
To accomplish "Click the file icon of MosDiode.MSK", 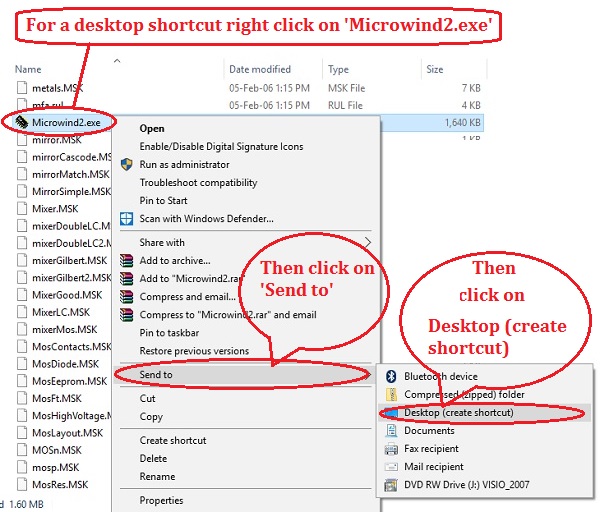I will pyautogui.click(x=22, y=364).
